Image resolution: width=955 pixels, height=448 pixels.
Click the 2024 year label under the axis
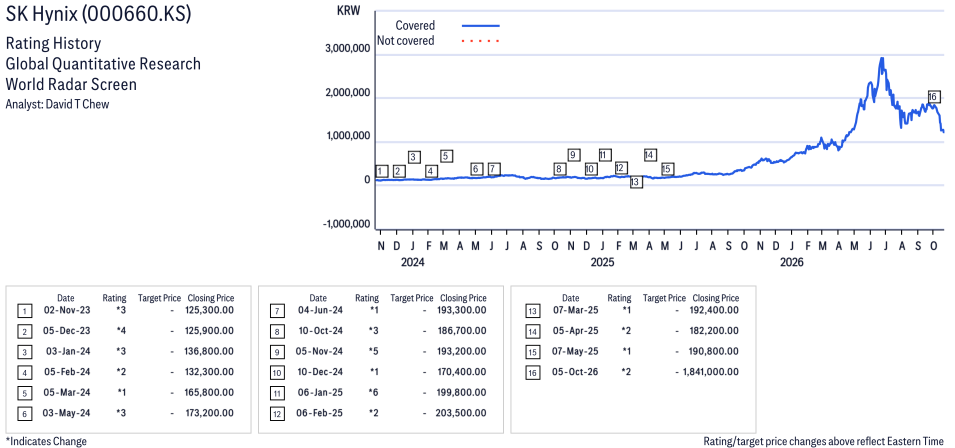coord(413,263)
